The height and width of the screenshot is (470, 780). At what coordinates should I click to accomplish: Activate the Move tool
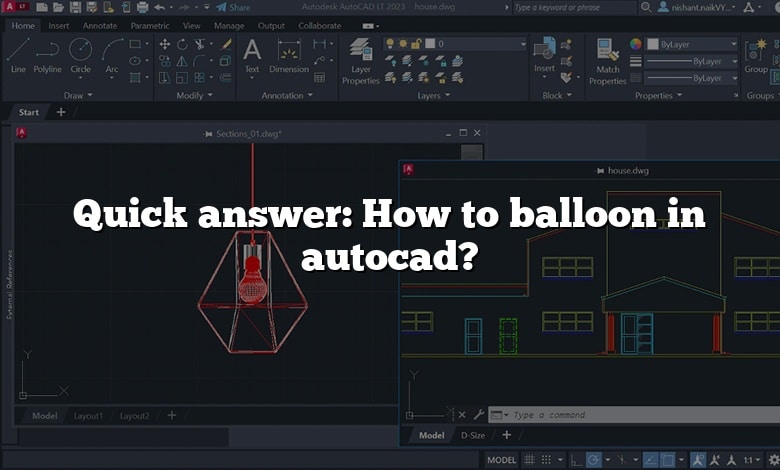[x=165, y=44]
